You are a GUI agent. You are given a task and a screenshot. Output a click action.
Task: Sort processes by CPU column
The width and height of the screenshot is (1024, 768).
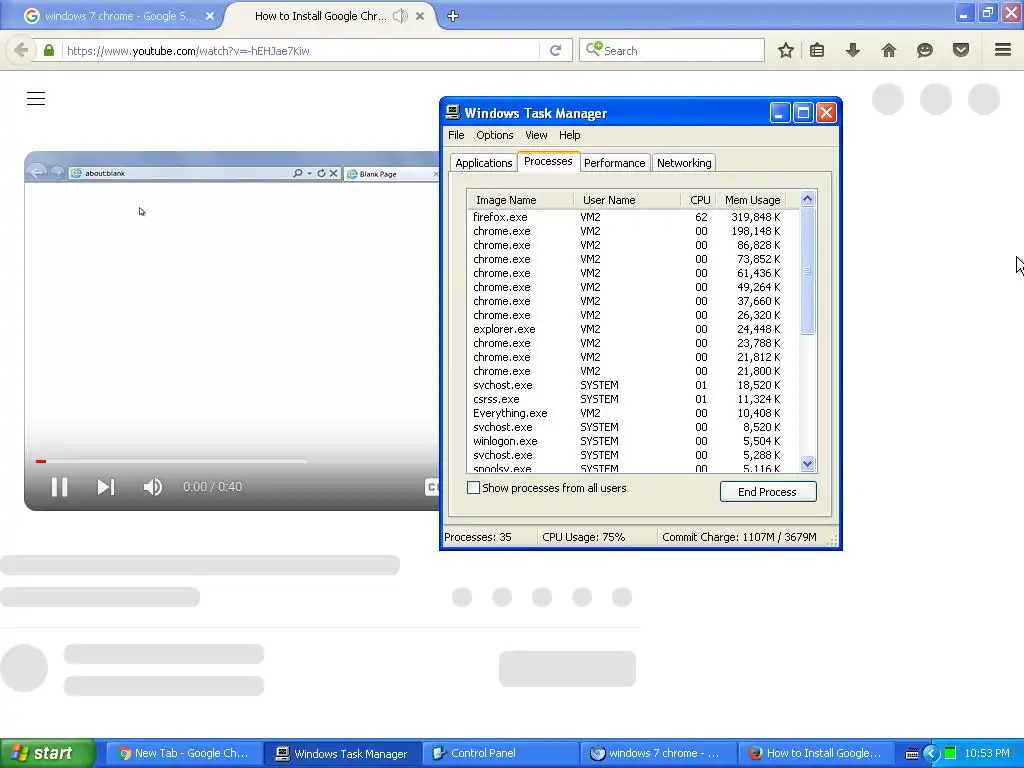pos(699,200)
